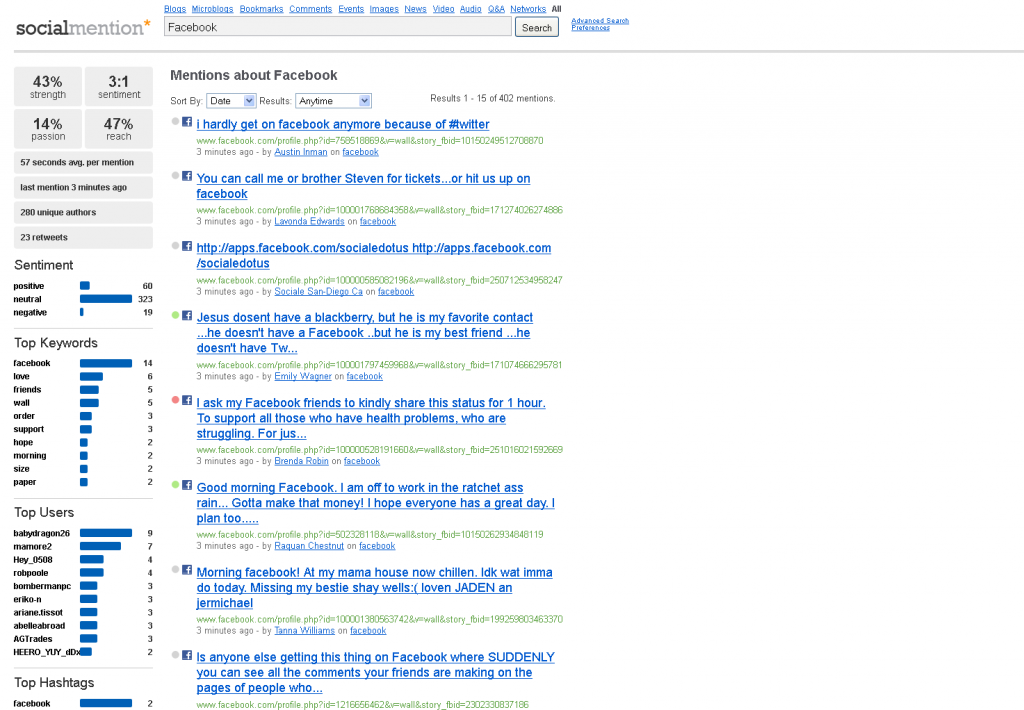Viewport: 1024px width, 710px height.
Task: Switch to the Microblogs category tab
Action: click(212, 9)
